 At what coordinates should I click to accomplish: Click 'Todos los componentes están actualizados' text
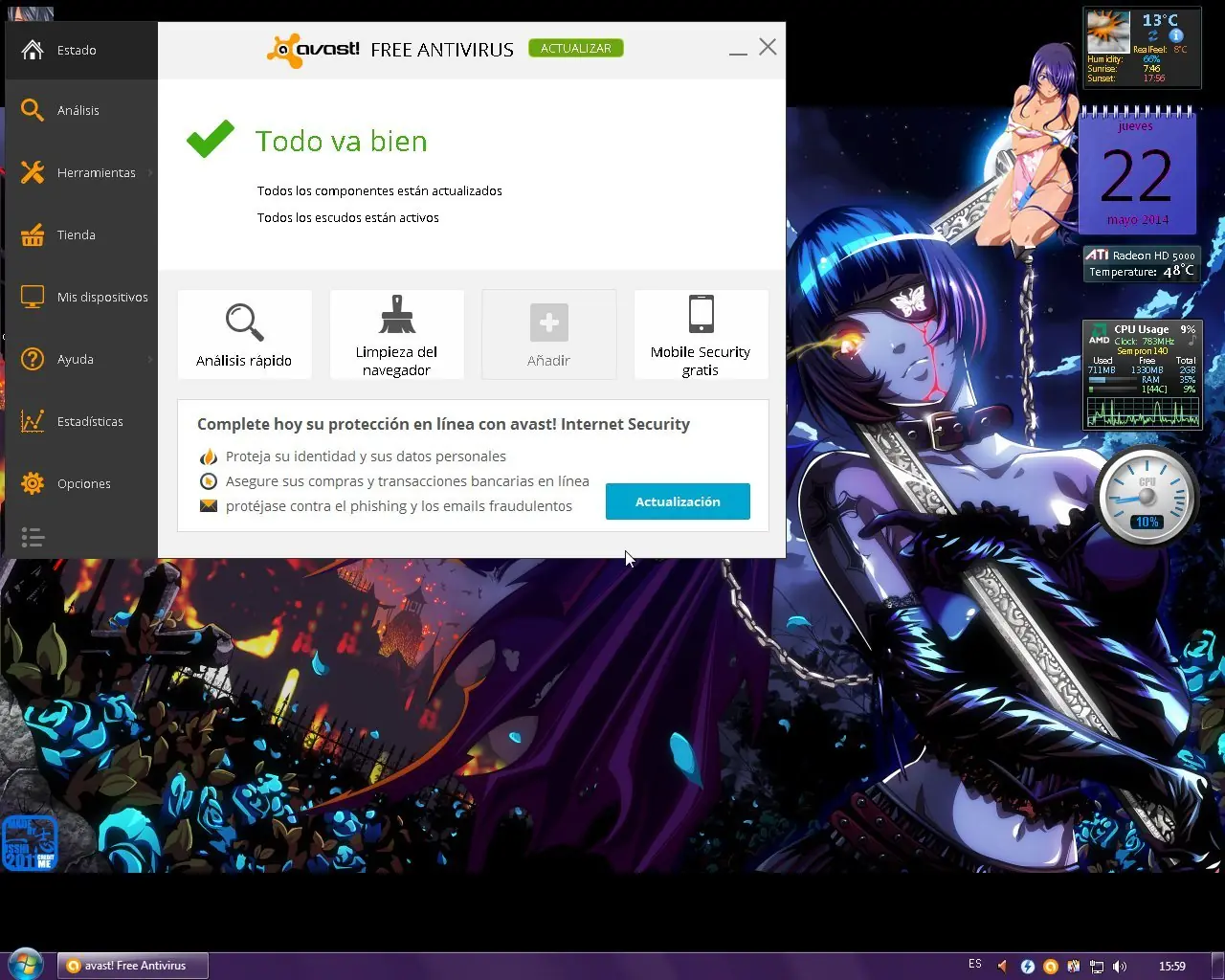(x=380, y=190)
